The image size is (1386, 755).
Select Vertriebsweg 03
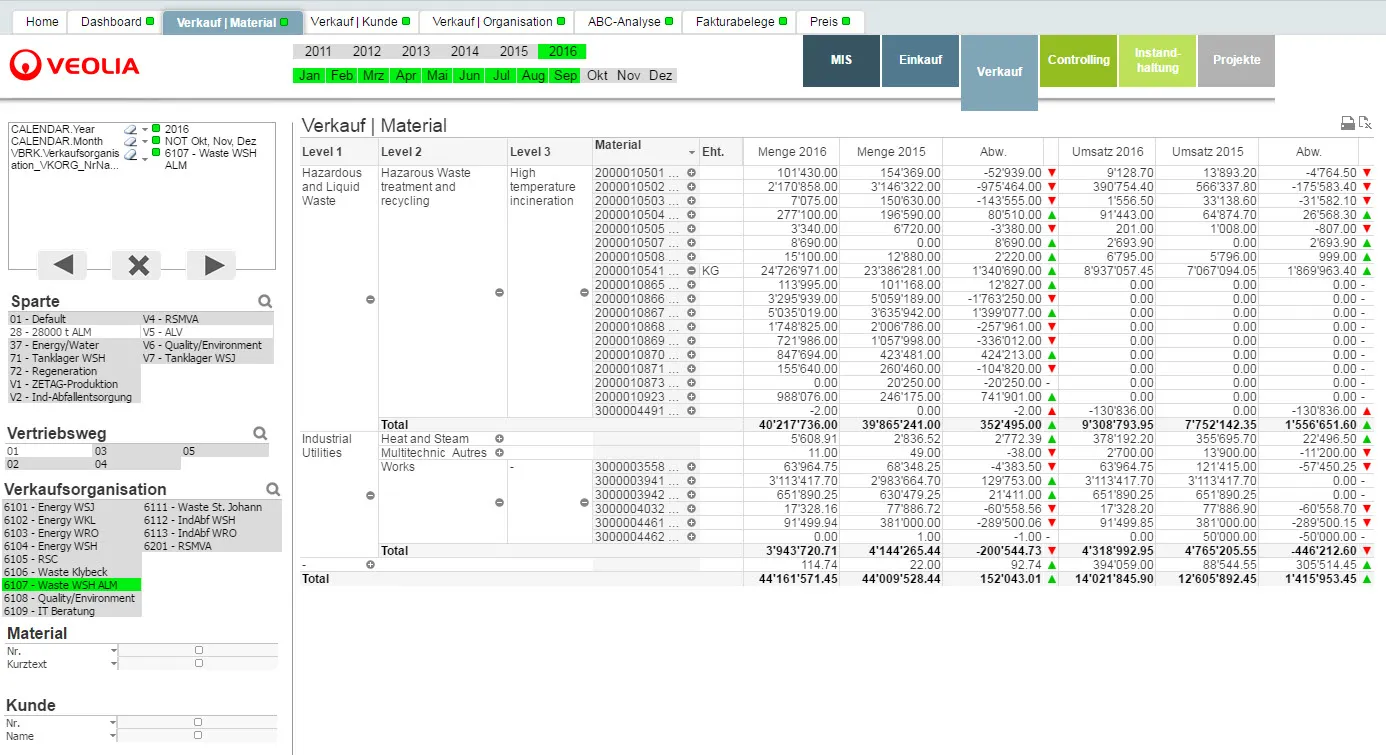[x=136, y=451]
